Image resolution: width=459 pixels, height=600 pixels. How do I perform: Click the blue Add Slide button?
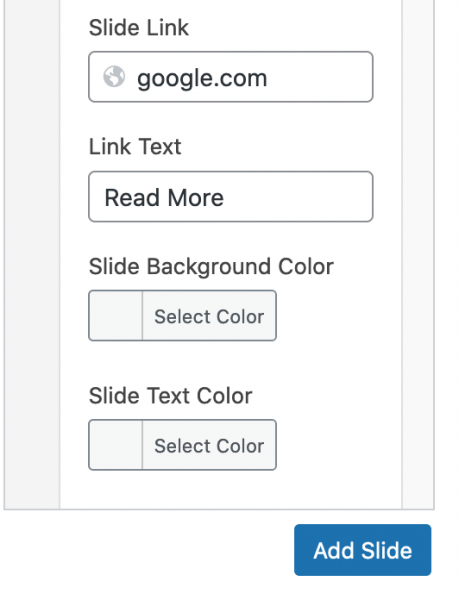[363, 550]
